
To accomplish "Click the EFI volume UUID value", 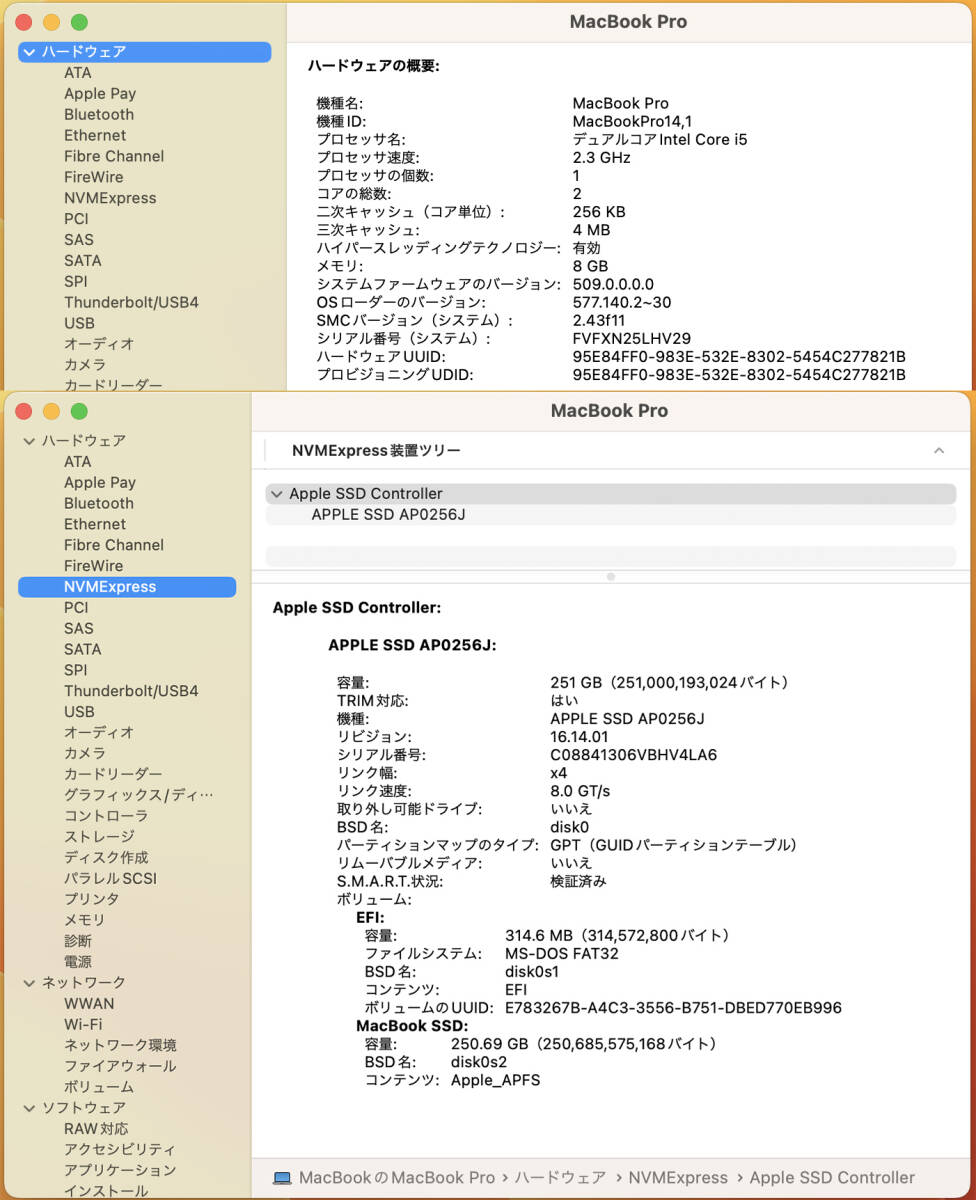I will click(674, 1008).
